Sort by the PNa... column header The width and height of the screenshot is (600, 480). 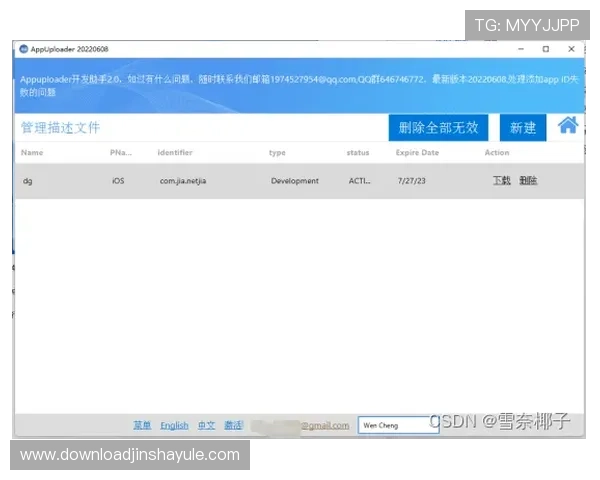click(121, 152)
